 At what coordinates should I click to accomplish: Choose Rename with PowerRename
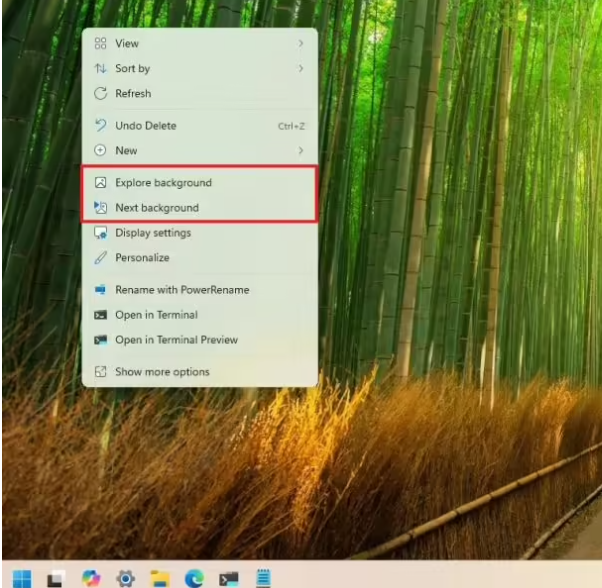point(182,290)
